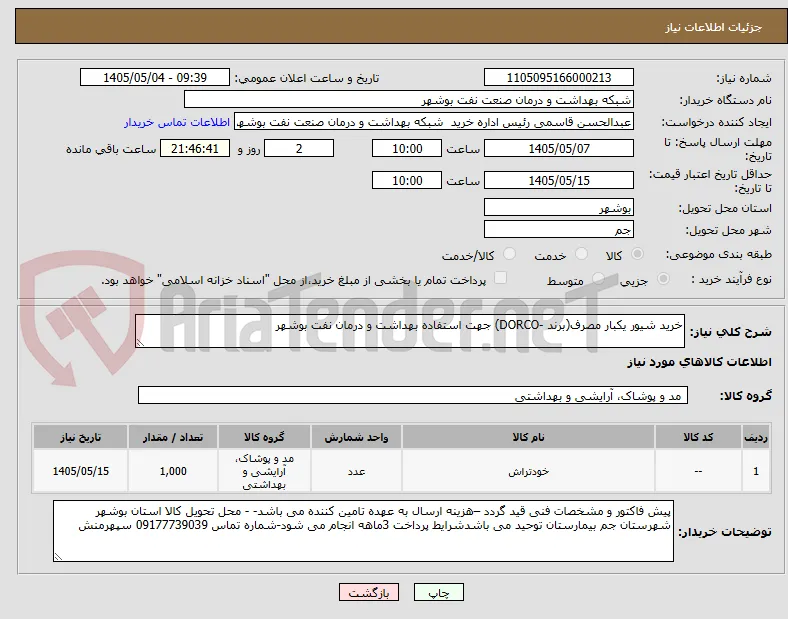
Task: Click the گروه کالا column header
Action: point(264,437)
